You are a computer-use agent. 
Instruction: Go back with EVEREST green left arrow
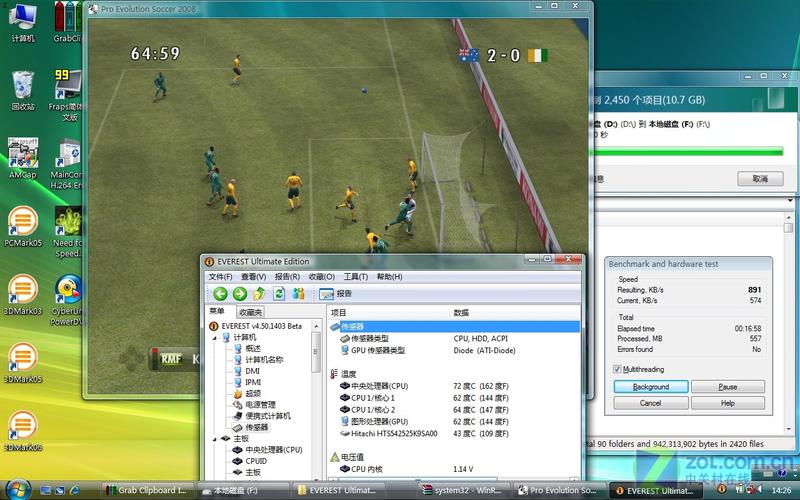coord(220,294)
